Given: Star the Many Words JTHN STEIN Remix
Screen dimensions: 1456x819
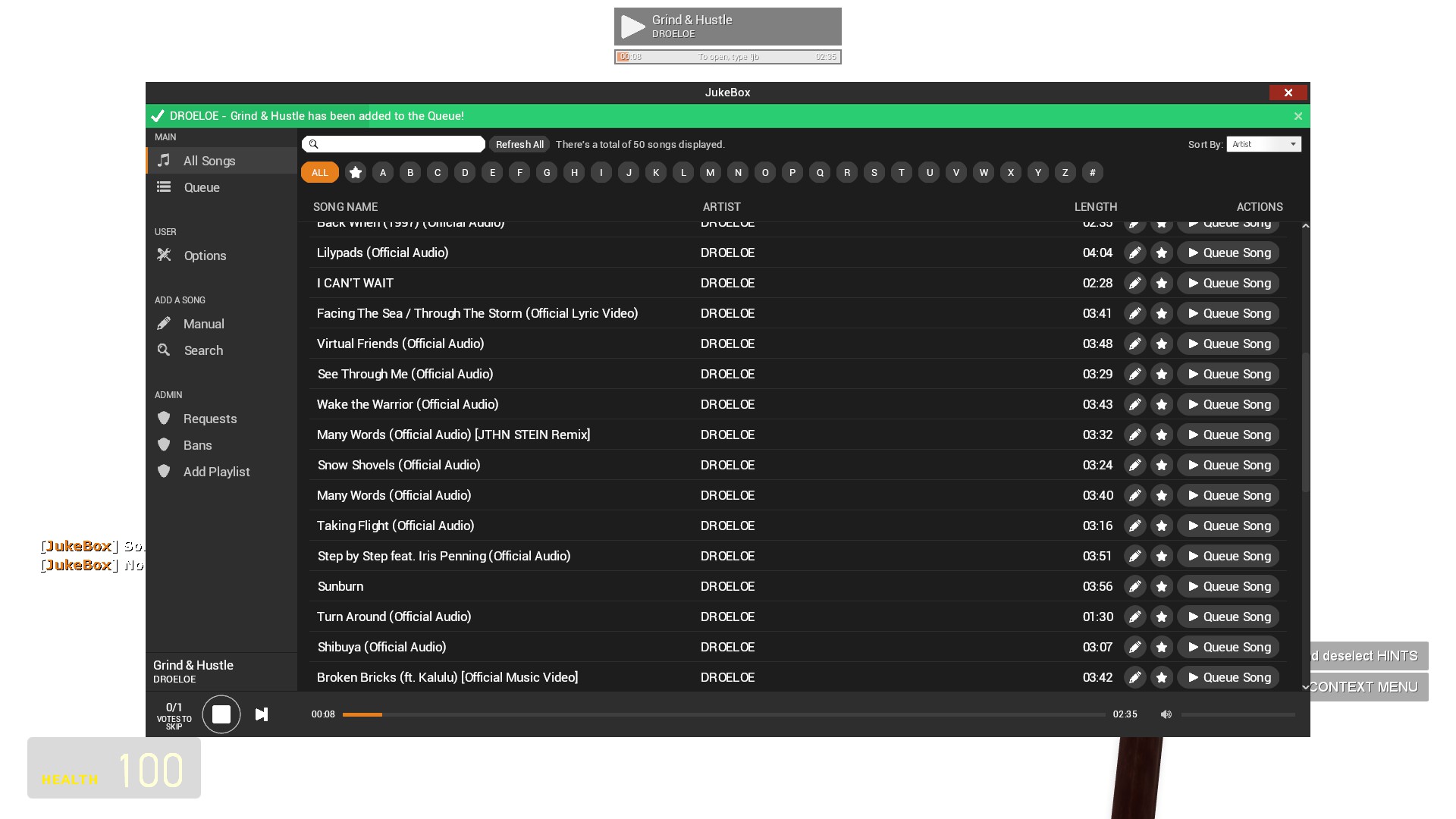Looking at the screenshot, I should click(1162, 435).
